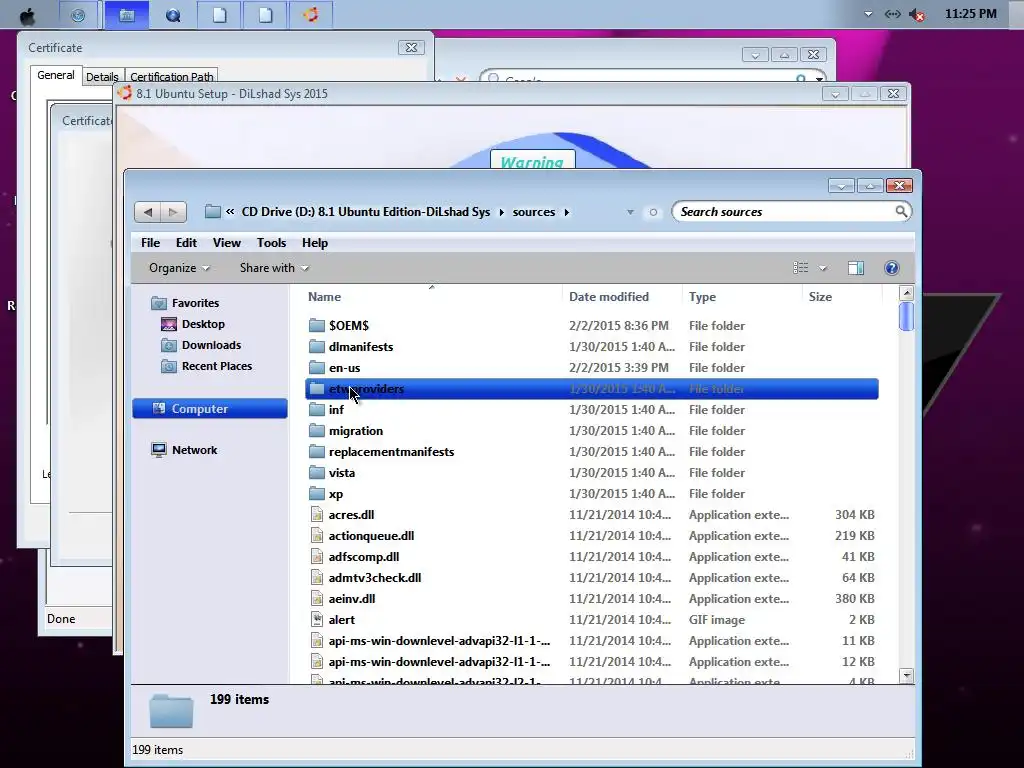Screen dimensions: 1024x768
Task: Select the en-us folder
Action: click(592, 368)
